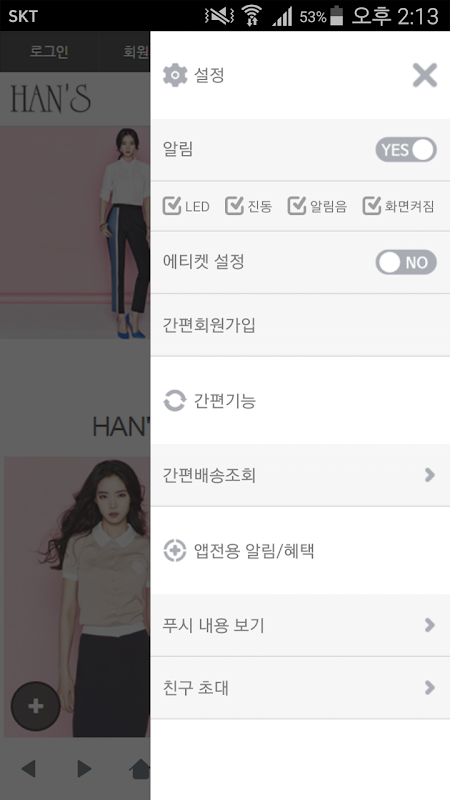Enable the 에티켓 설정 toggle
This screenshot has height=800, width=450.
tap(406, 262)
